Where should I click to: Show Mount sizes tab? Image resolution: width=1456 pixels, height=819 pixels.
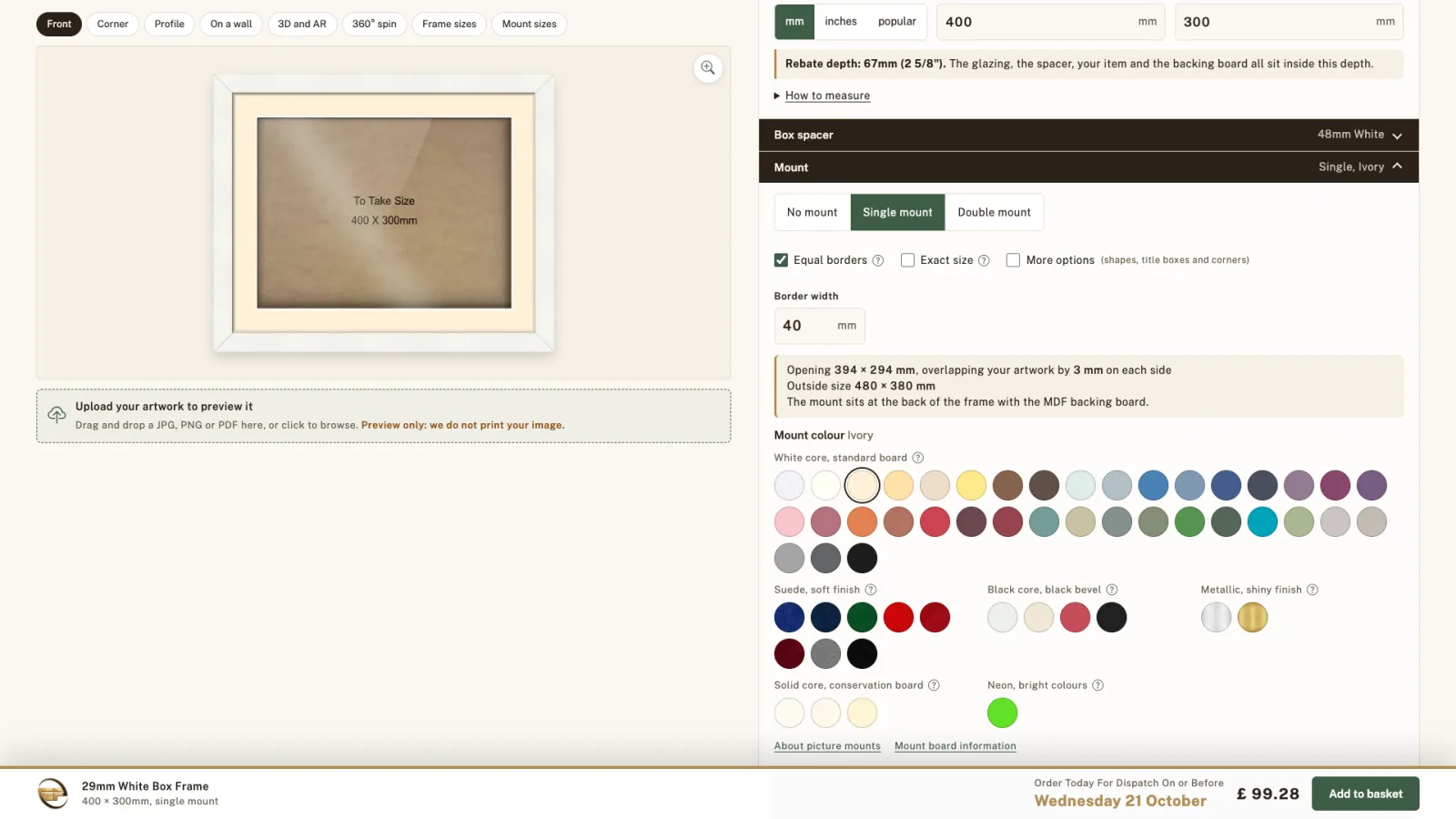(x=530, y=24)
